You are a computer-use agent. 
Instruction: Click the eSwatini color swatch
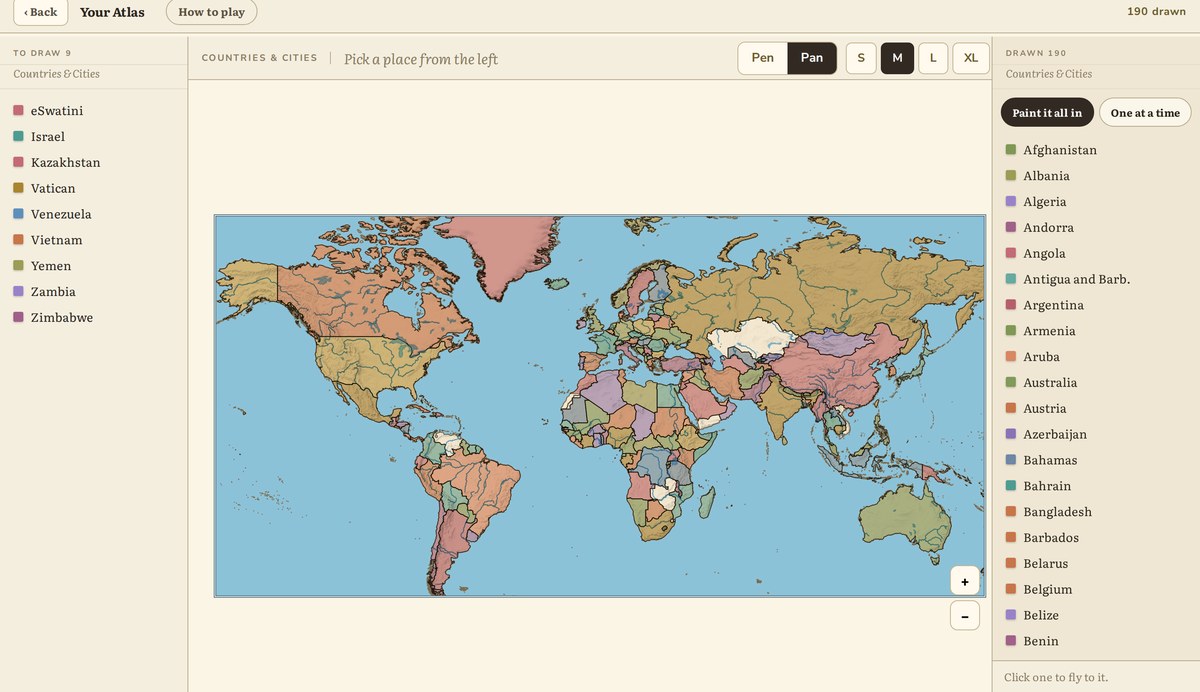click(18, 111)
